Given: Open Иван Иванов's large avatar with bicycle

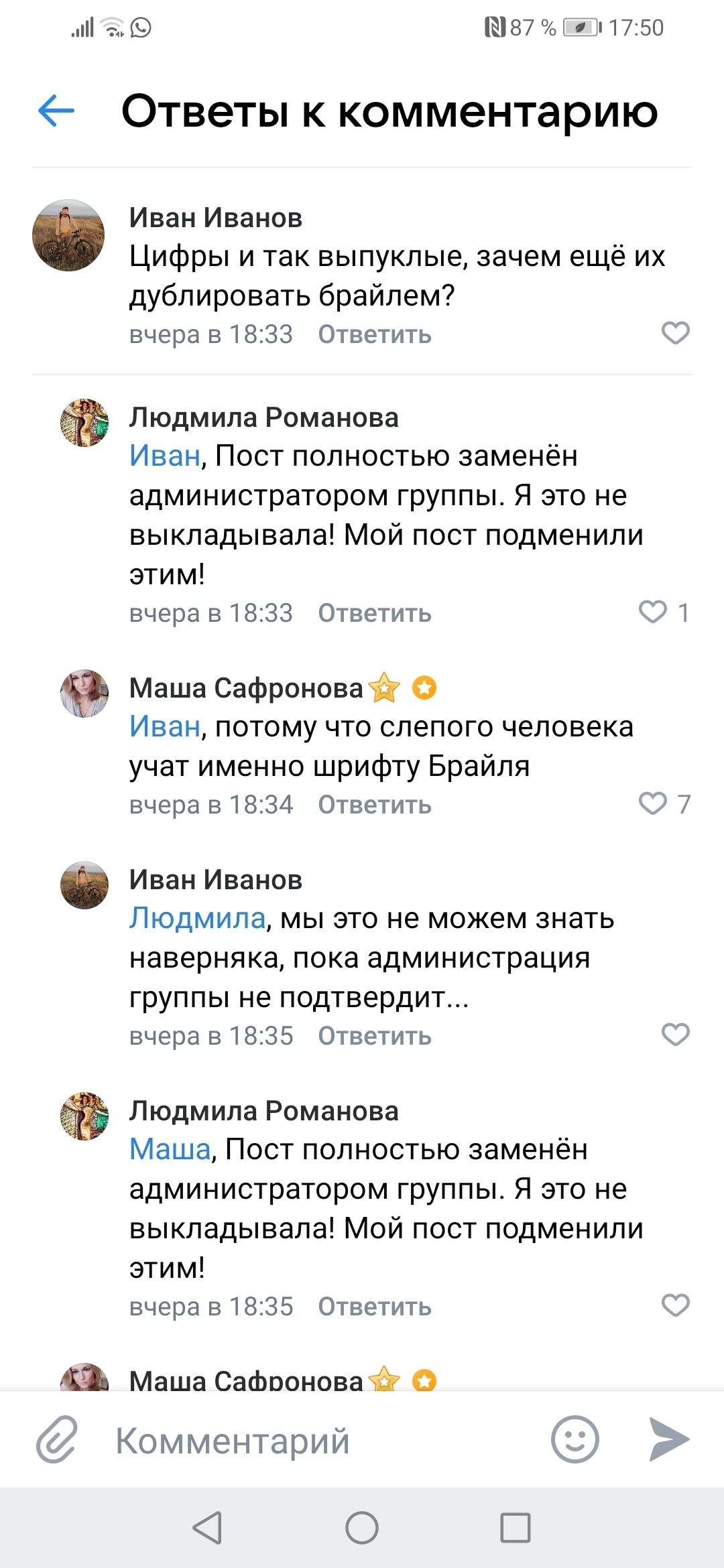Looking at the screenshot, I should [68, 235].
